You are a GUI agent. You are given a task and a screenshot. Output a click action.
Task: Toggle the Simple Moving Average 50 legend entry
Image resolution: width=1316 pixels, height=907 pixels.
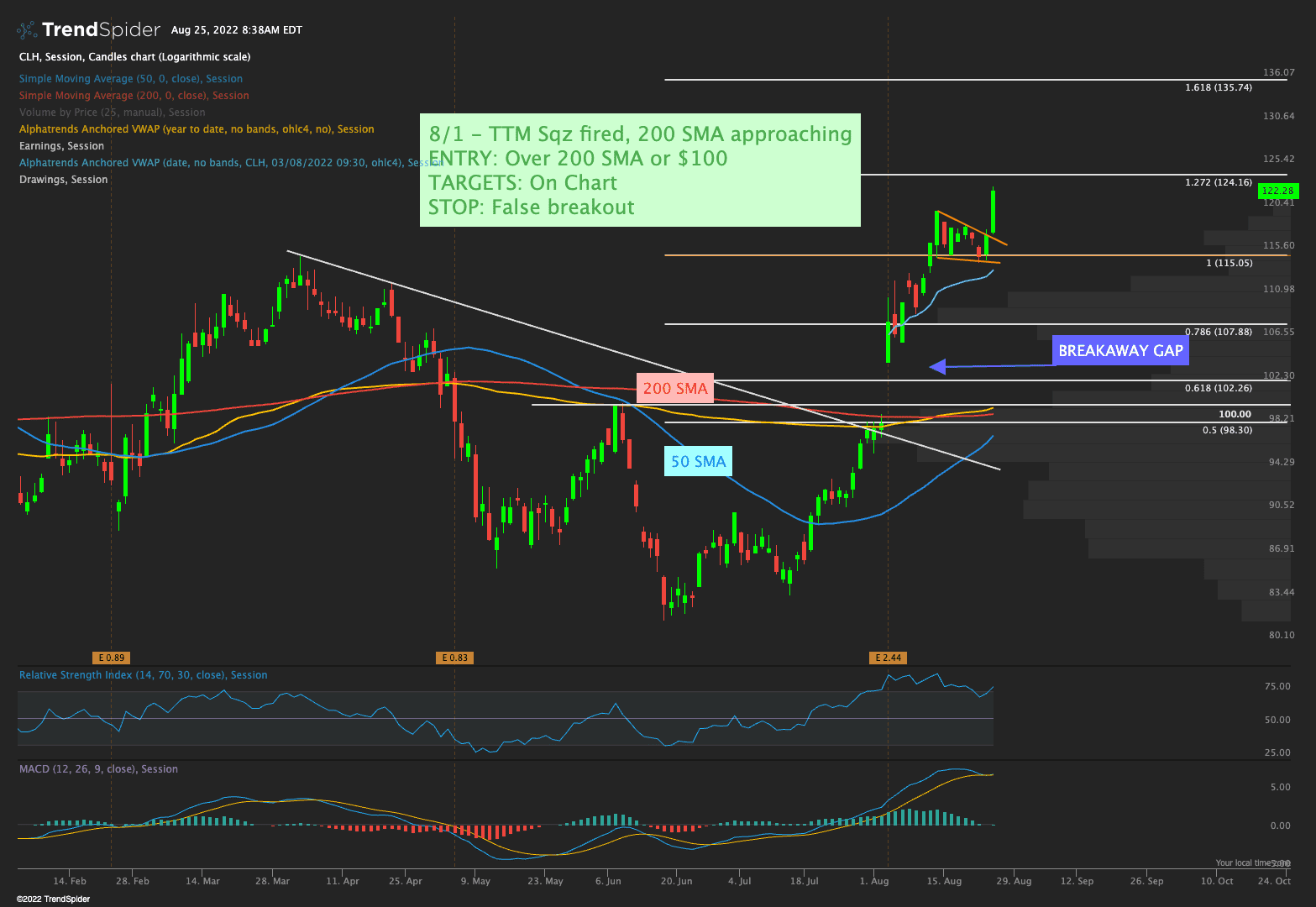coord(130,79)
